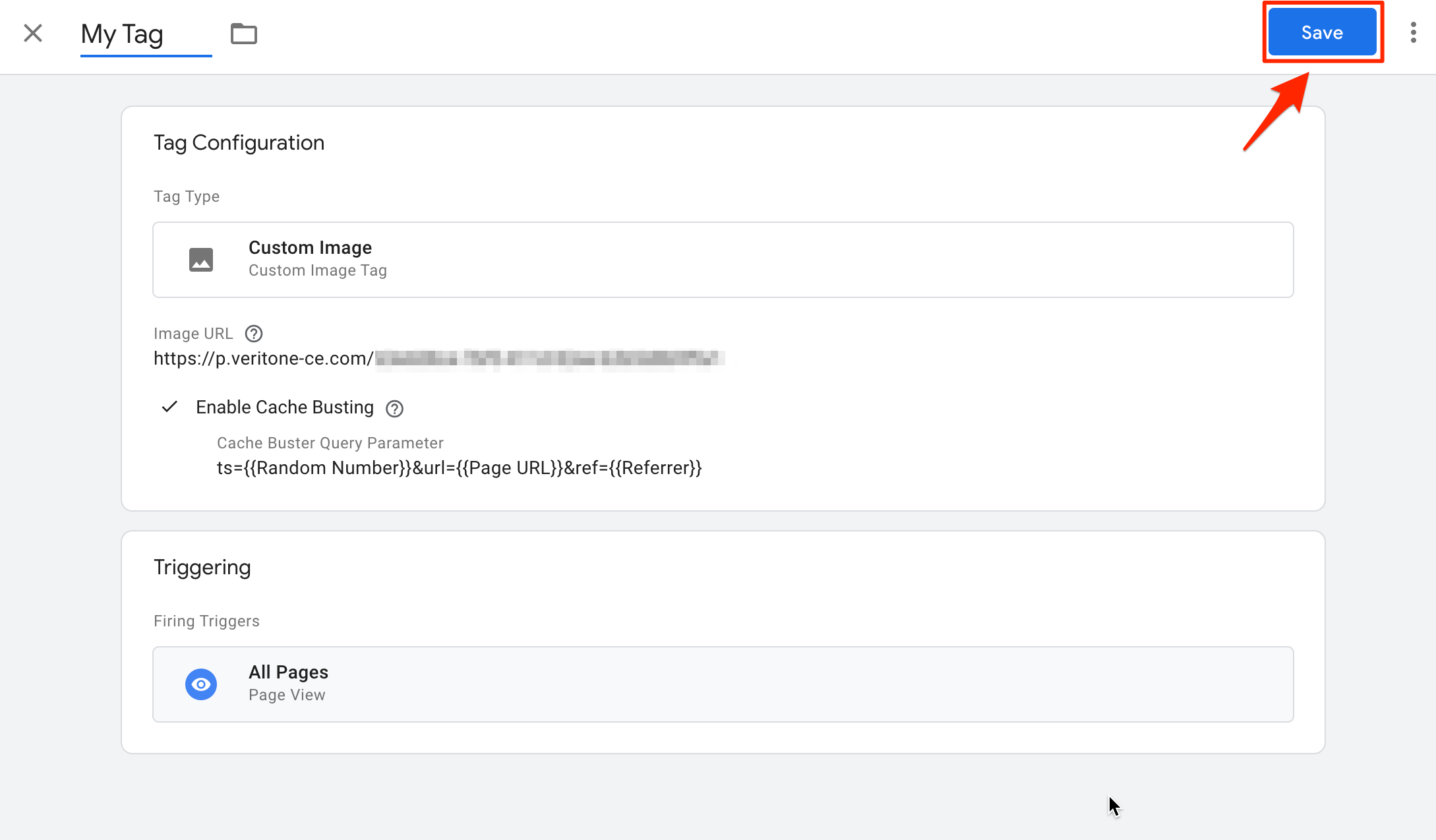Click the p.veritone-ce.com image URL link
1436x840 pixels.
[x=262, y=359]
